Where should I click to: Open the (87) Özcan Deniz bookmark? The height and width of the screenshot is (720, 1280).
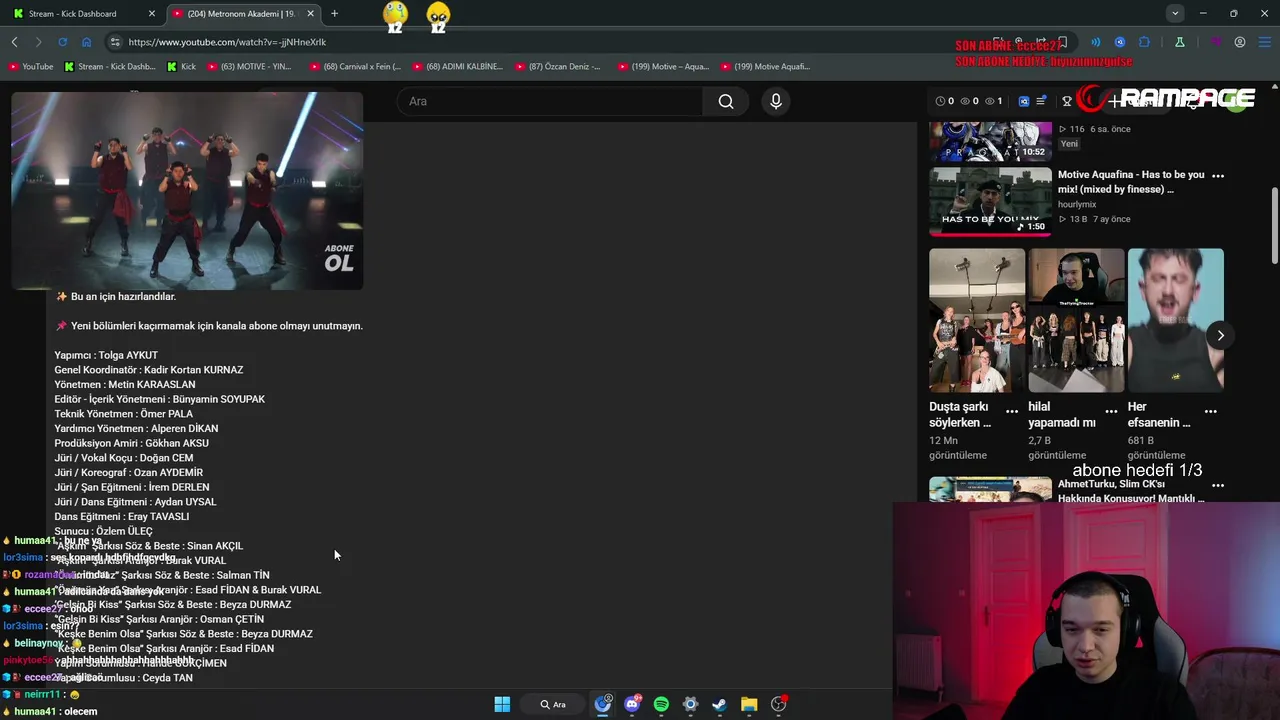coord(557,66)
